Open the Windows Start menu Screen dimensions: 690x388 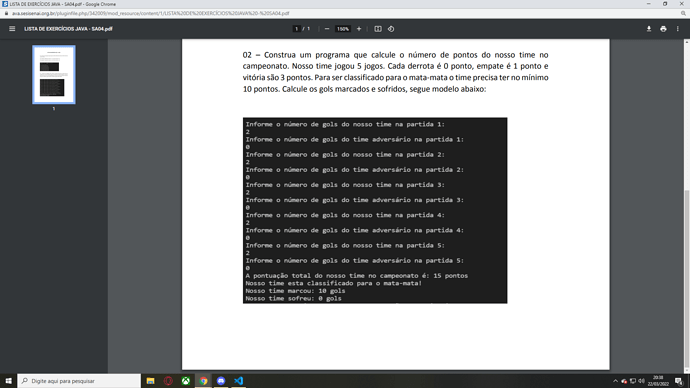(8, 381)
